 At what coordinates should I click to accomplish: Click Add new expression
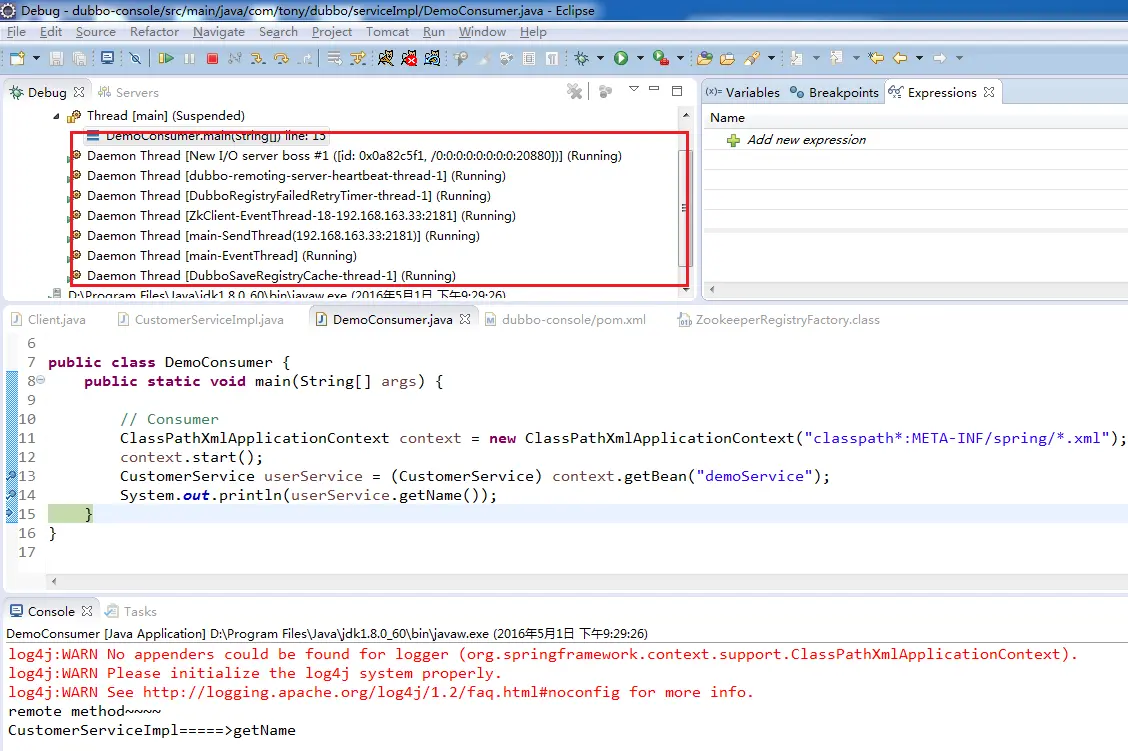[806, 140]
